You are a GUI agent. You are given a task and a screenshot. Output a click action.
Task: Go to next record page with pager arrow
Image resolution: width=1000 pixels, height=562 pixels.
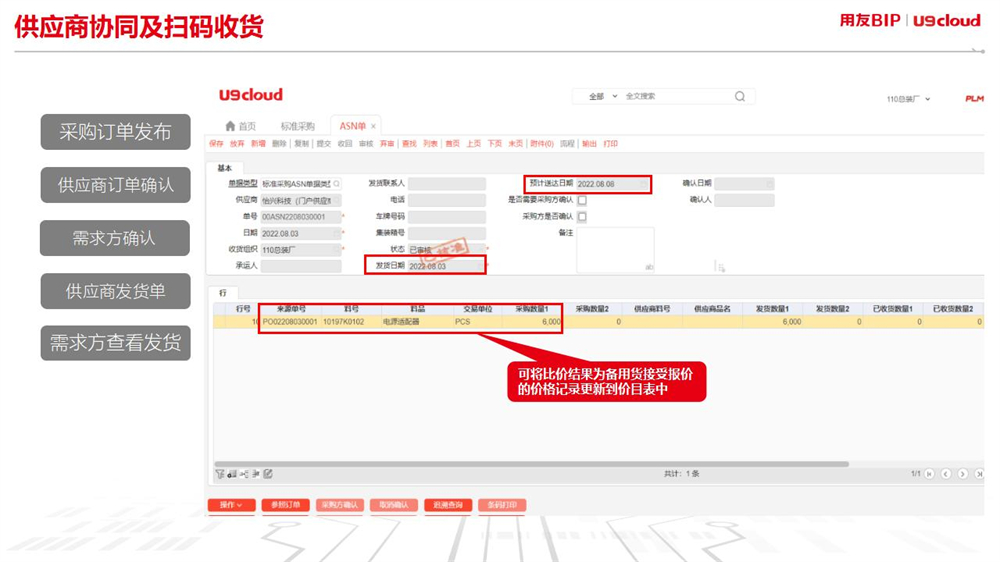pos(962,474)
